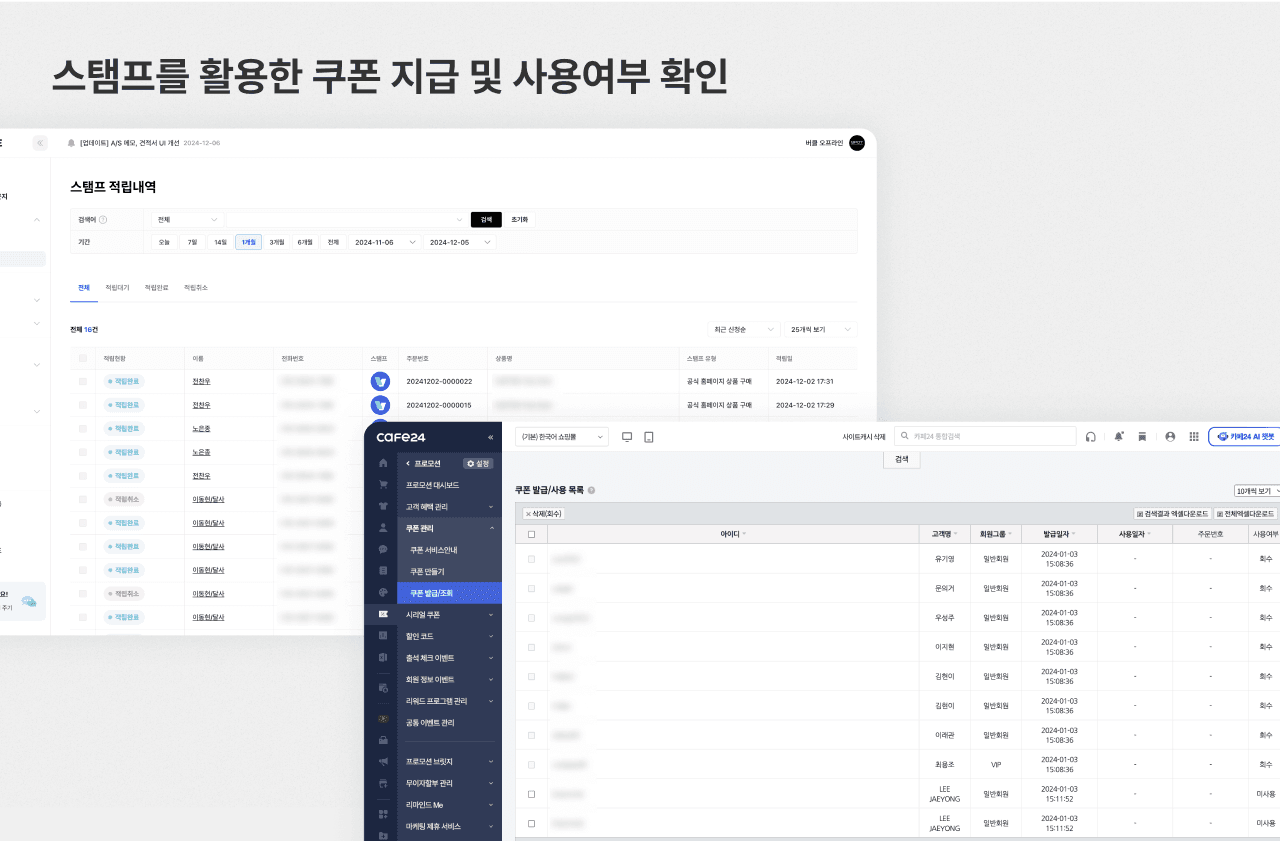Select the 3개월 period button
The height and width of the screenshot is (841, 1280).
pos(277,242)
